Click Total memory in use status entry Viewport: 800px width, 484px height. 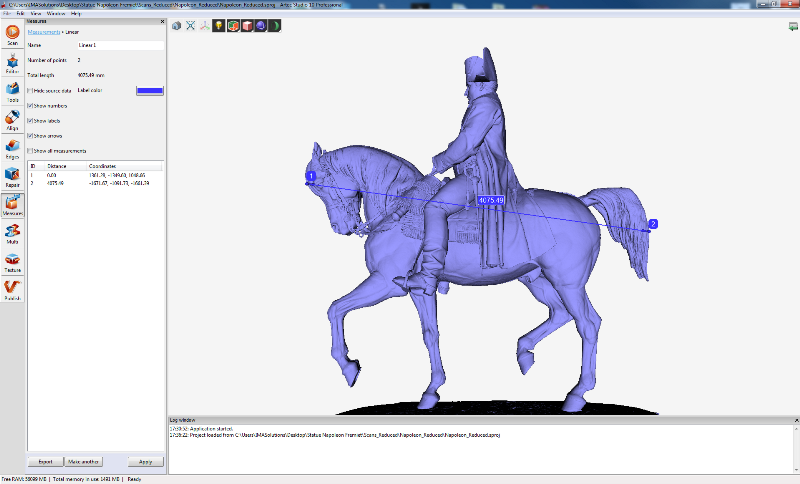(x=86, y=479)
